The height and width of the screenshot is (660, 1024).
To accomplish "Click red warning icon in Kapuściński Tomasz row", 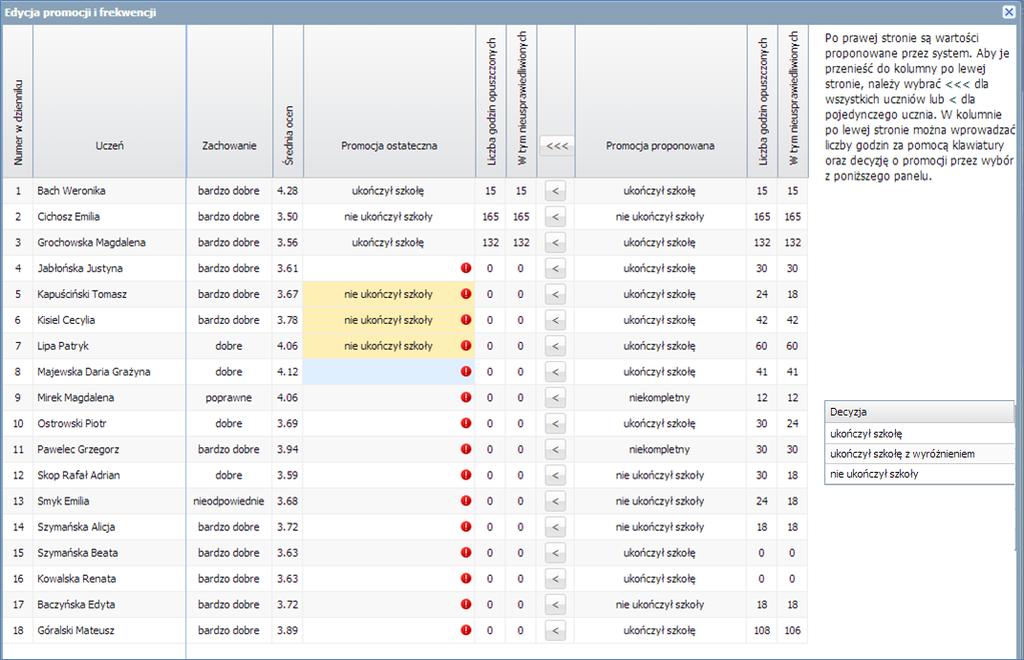I will click(466, 294).
